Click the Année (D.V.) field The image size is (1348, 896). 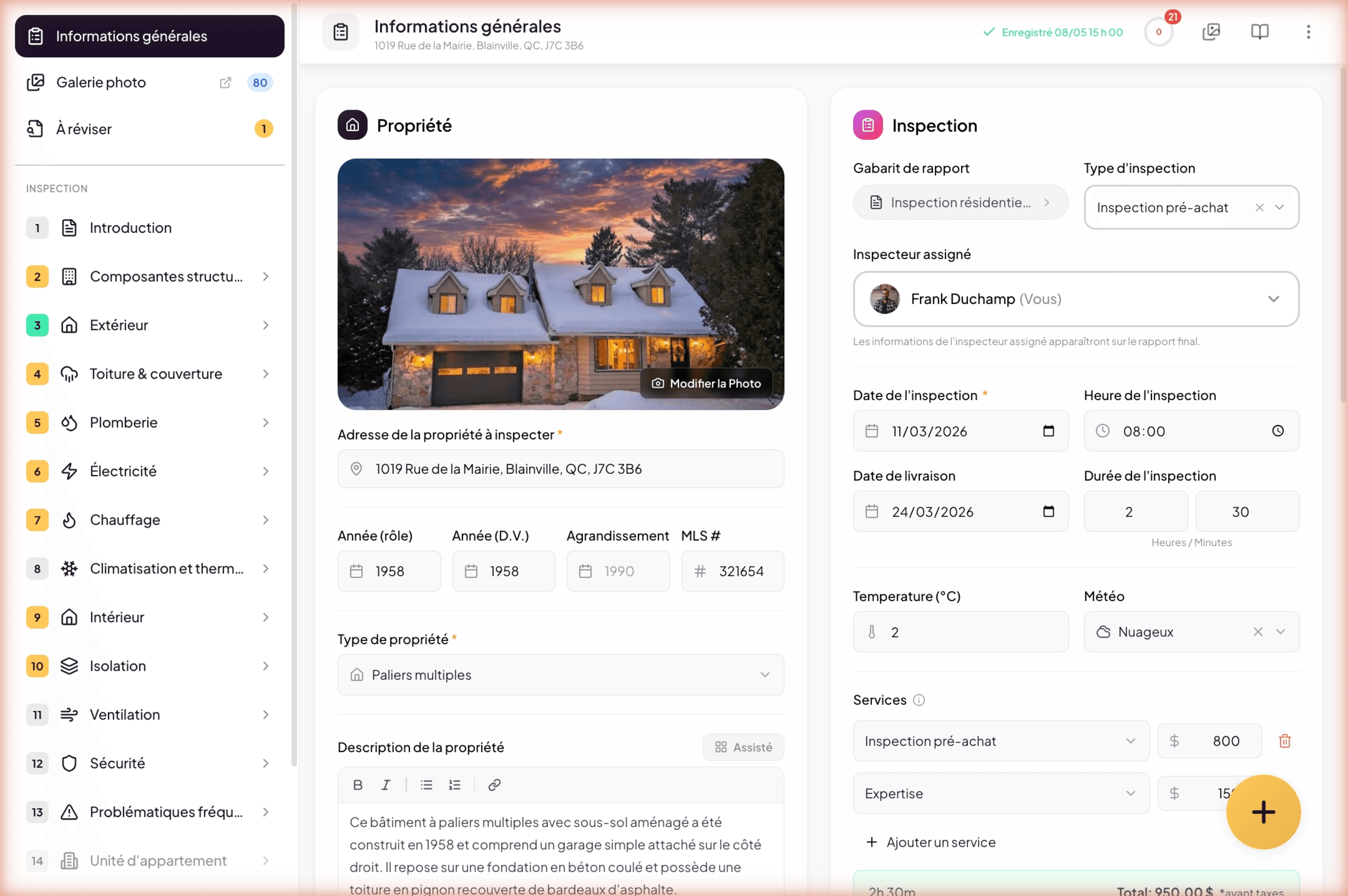[x=504, y=572]
